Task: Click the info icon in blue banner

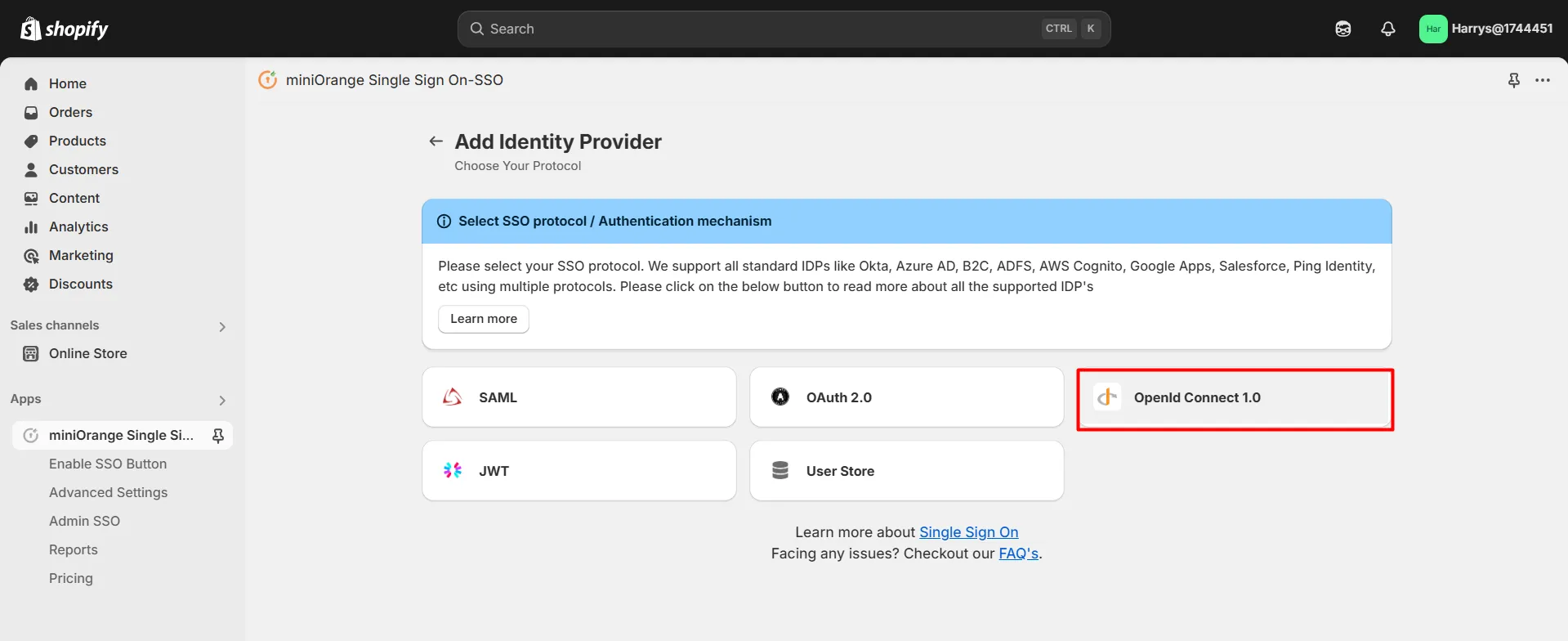Action: [444, 221]
